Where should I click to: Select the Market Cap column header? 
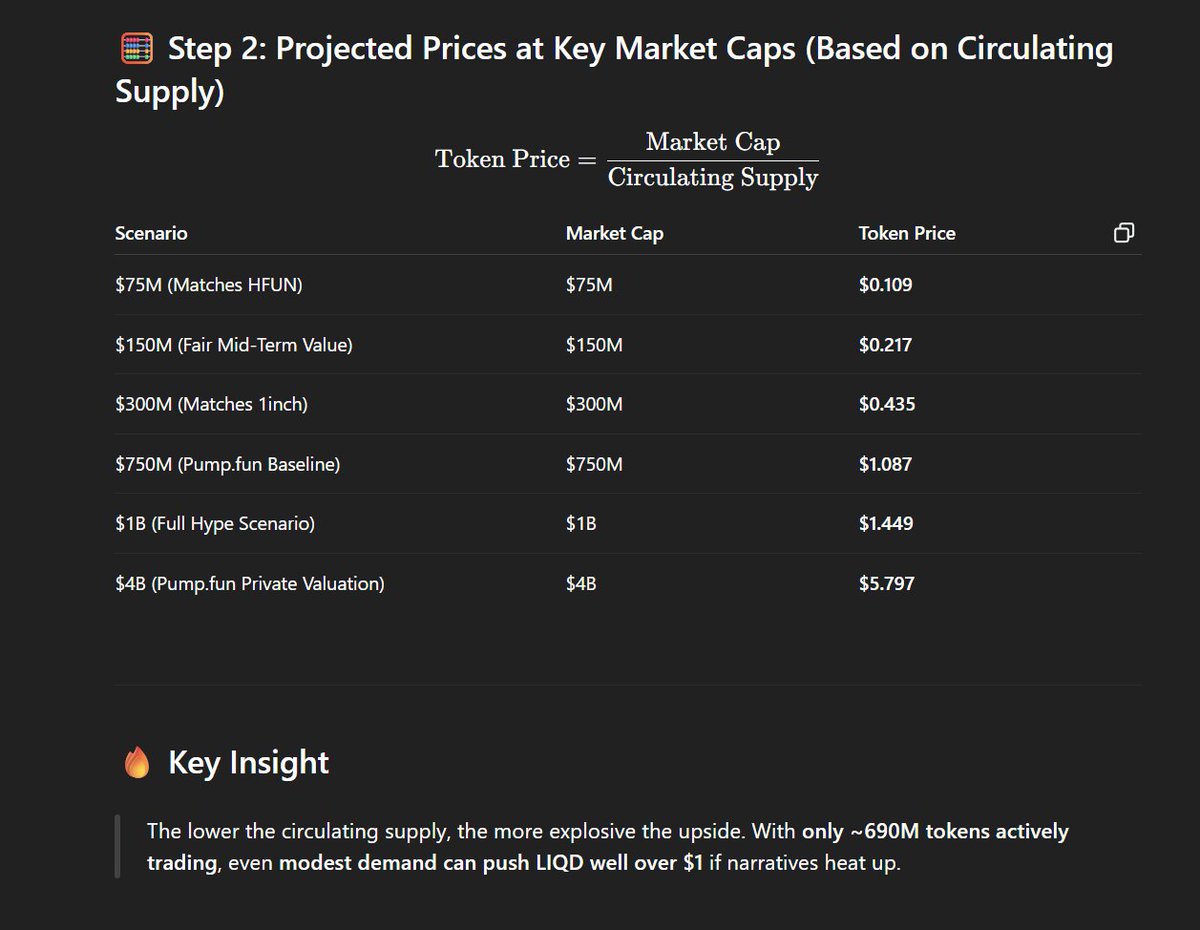[614, 233]
